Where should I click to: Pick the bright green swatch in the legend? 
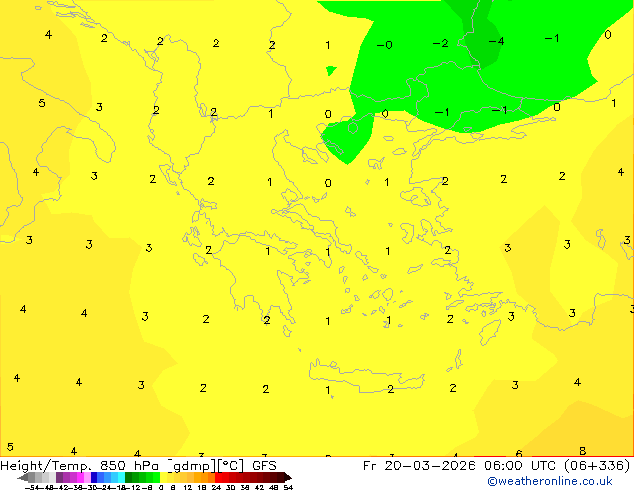click(156, 478)
